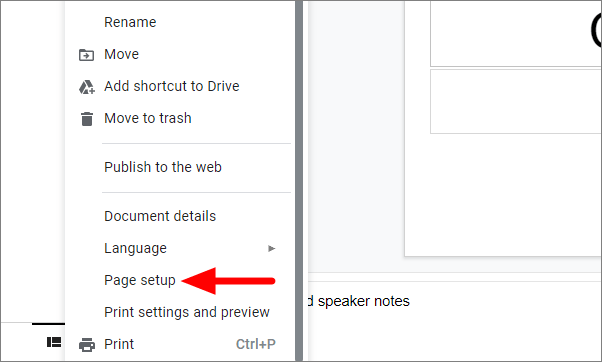The image size is (602, 362).
Task: Select the slide title text box
Action: pyautogui.click(x=515, y=34)
